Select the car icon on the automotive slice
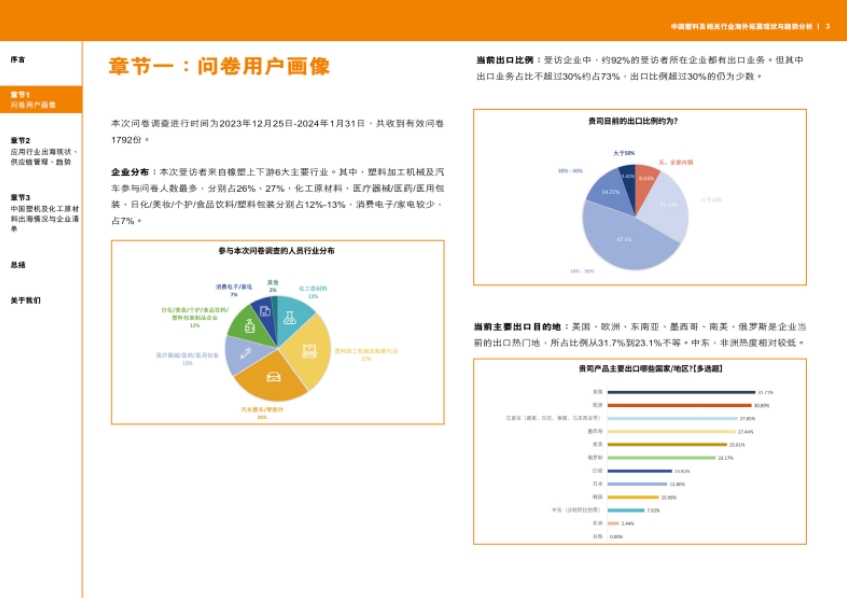This screenshot has width=847, height=598. coord(275,378)
